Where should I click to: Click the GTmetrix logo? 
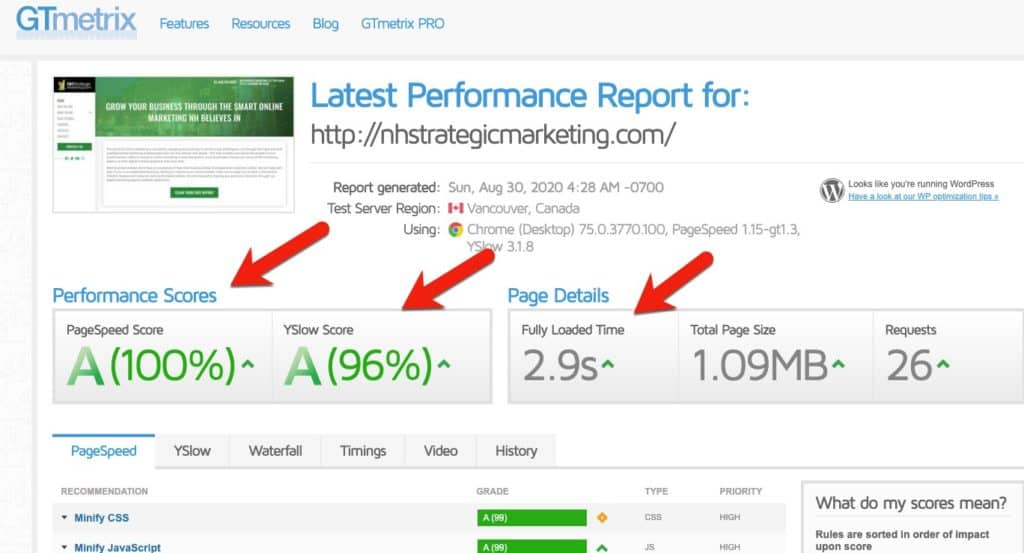point(76,21)
